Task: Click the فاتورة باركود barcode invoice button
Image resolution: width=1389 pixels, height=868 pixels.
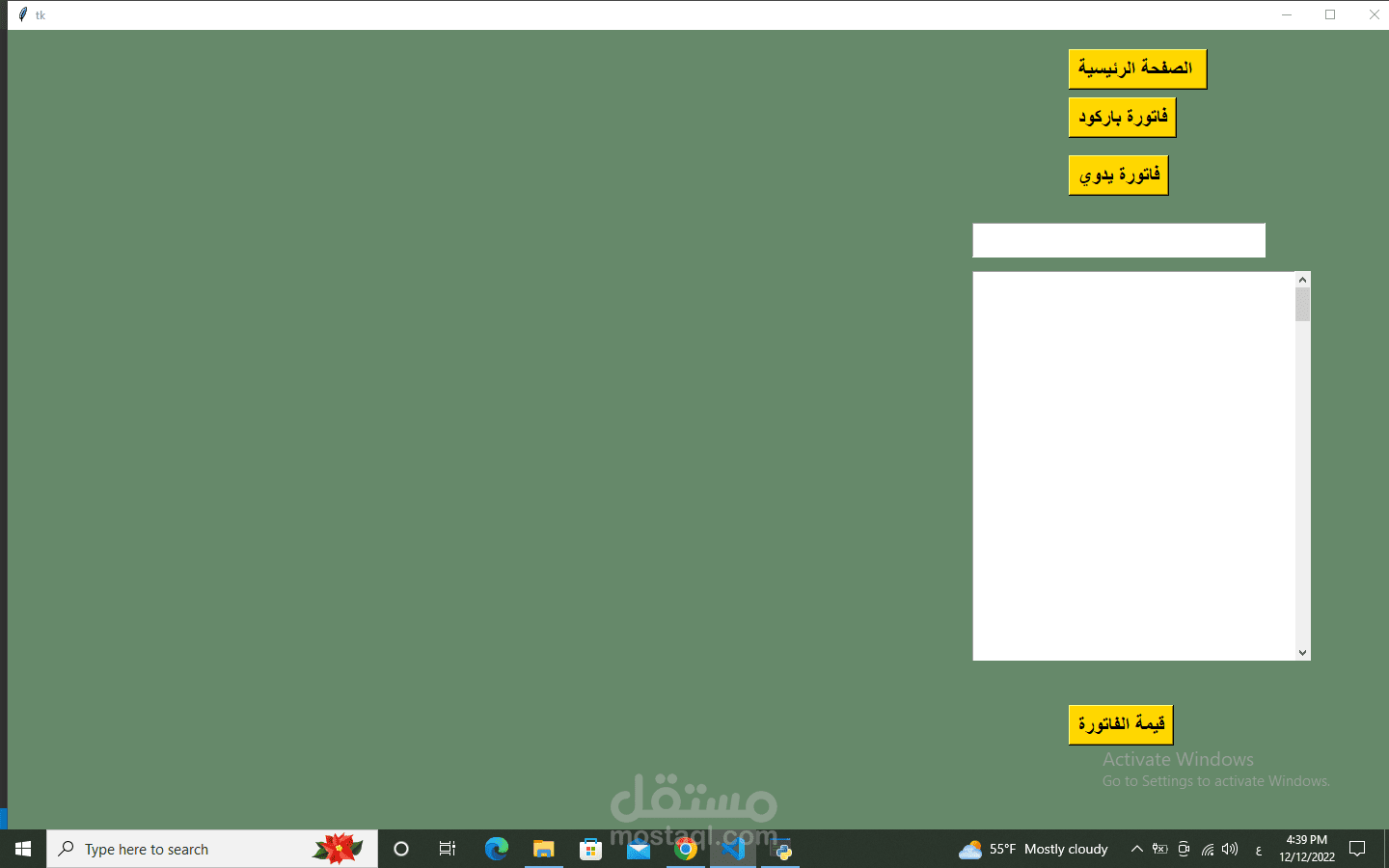Action: tap(1122, 118)
